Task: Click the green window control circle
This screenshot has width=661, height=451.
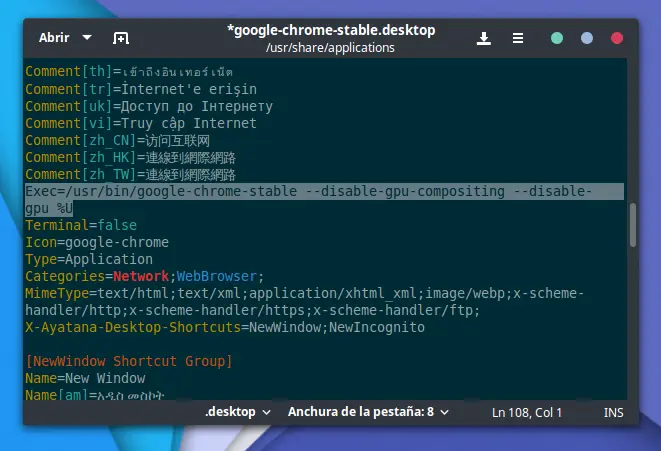Action: (x=557, y=38)
